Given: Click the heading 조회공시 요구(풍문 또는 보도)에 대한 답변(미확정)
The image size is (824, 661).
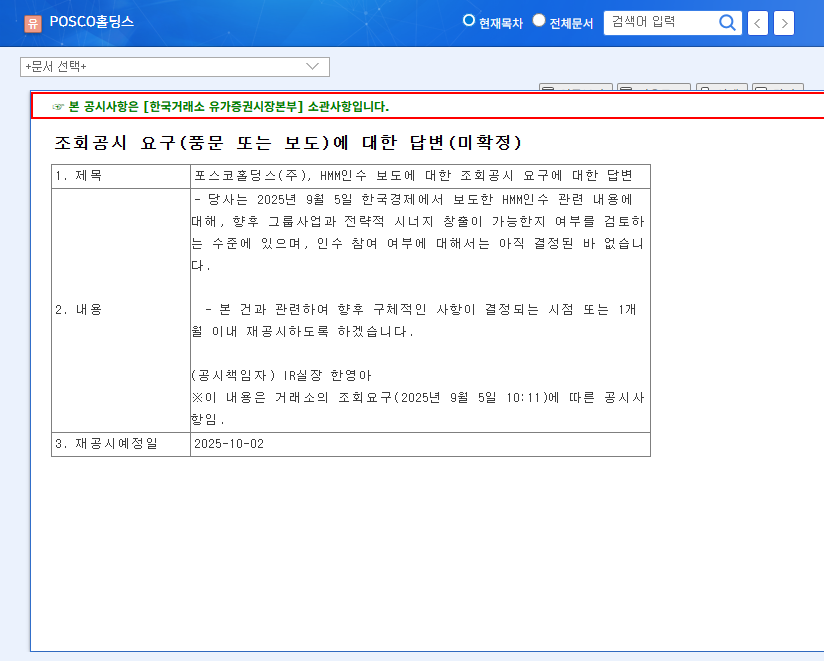Looking at the screenshot, I should click(x=288, y=142).
